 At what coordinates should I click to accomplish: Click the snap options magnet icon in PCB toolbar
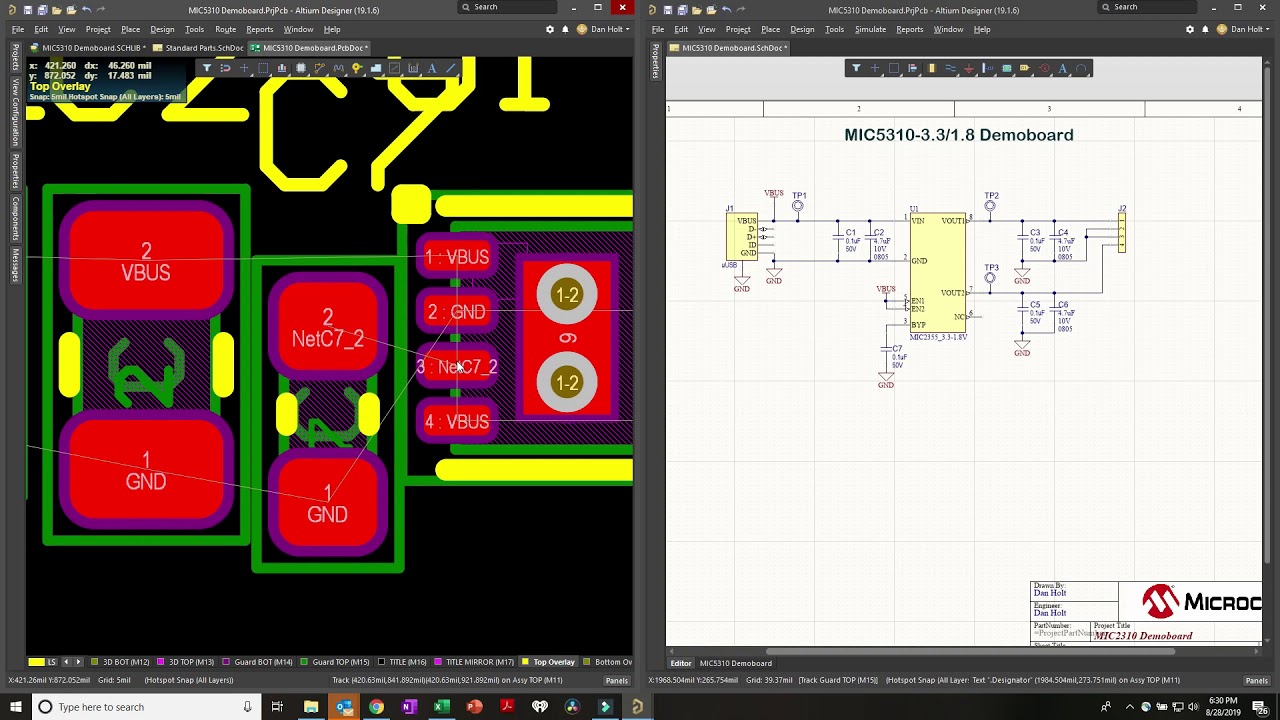(225, 68)
